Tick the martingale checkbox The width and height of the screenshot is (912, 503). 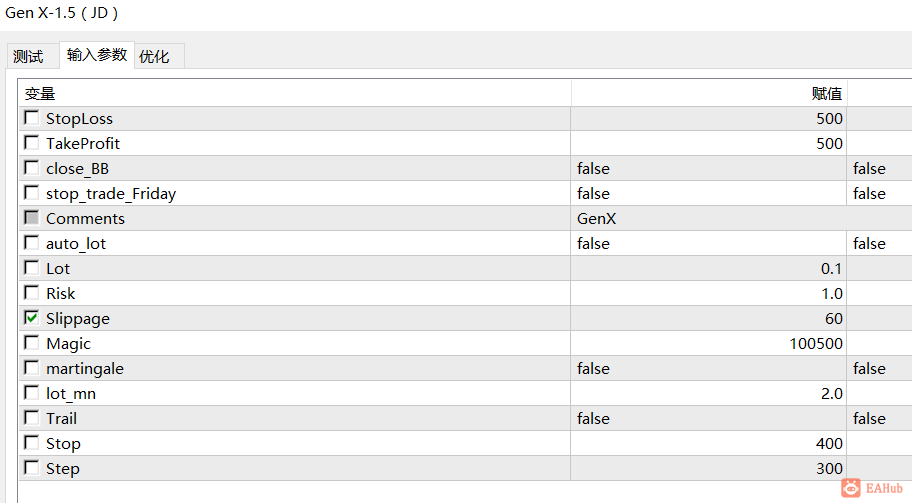32,368
